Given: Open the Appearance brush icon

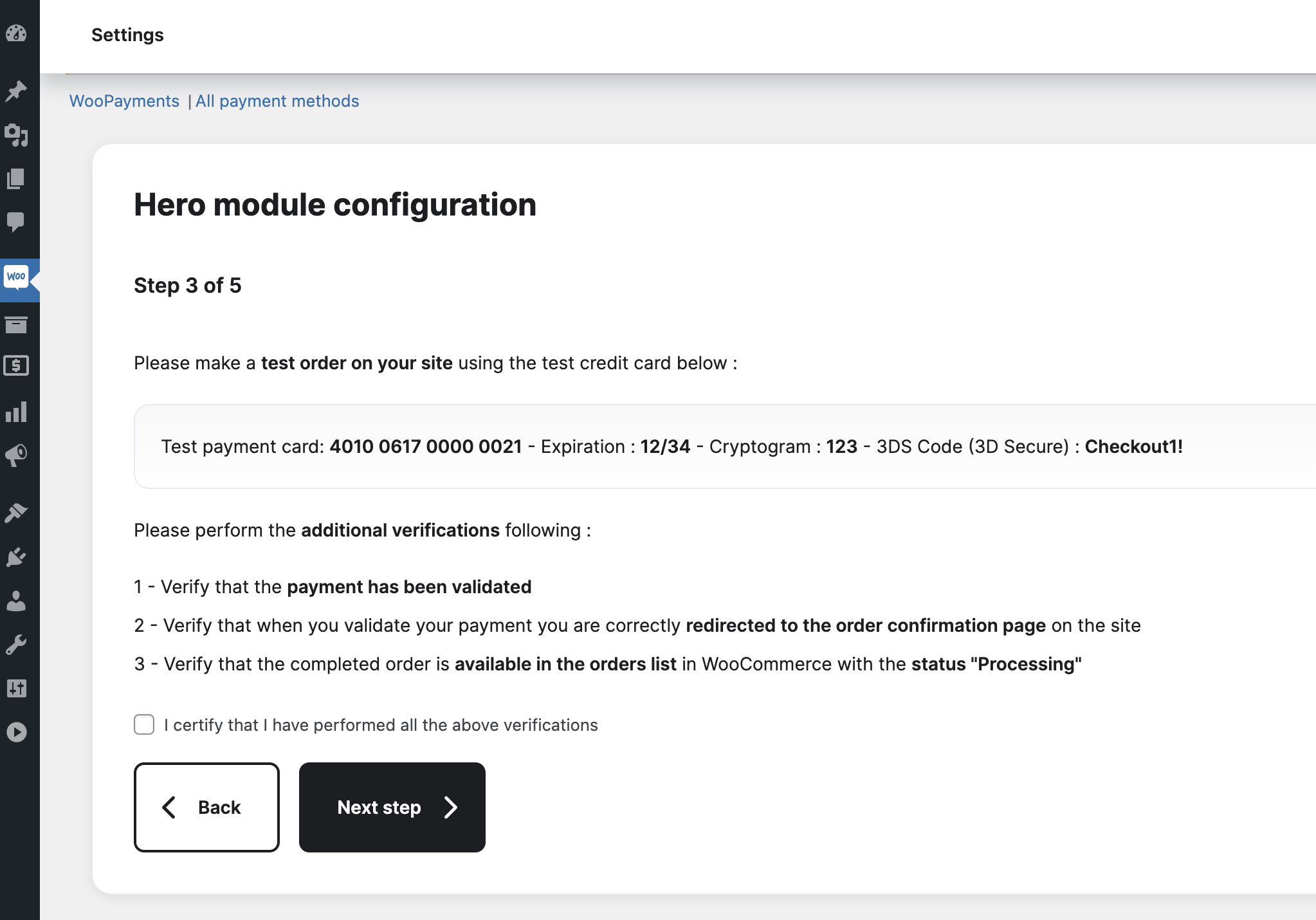Looking at the screenshot, I should coord(16,513).
